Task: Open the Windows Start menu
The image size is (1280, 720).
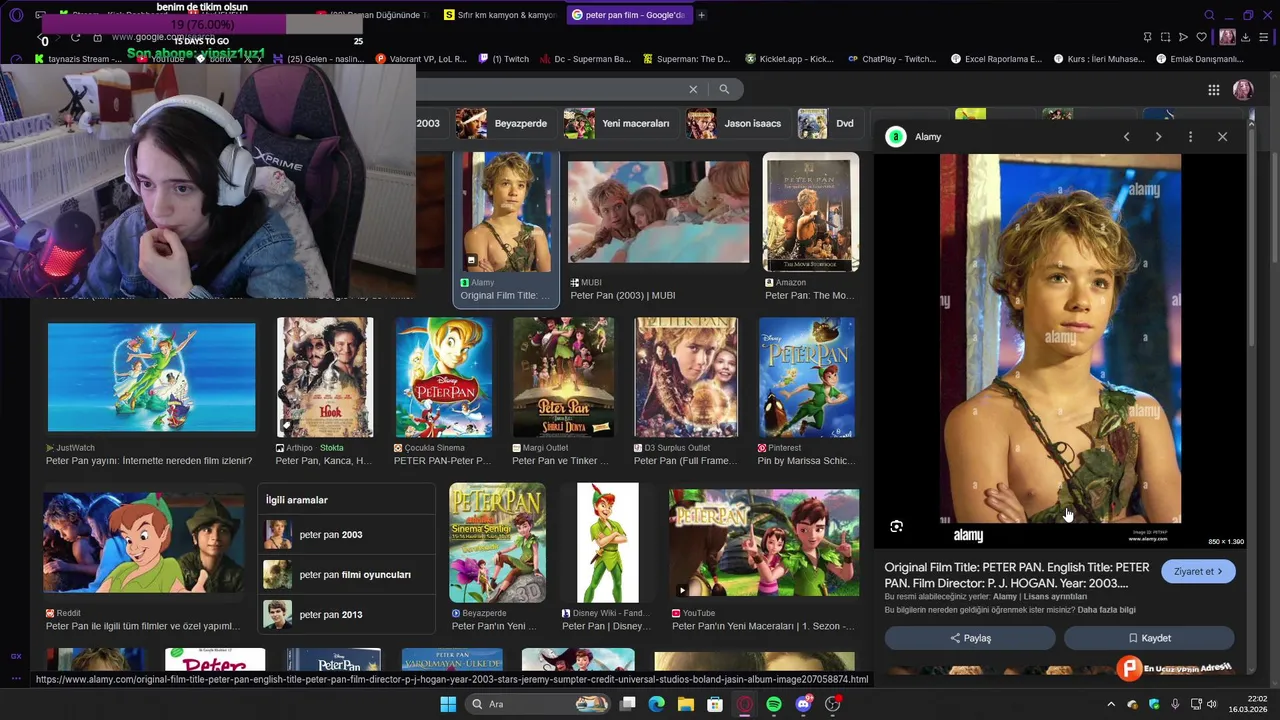Action: [x=448, y=704]
